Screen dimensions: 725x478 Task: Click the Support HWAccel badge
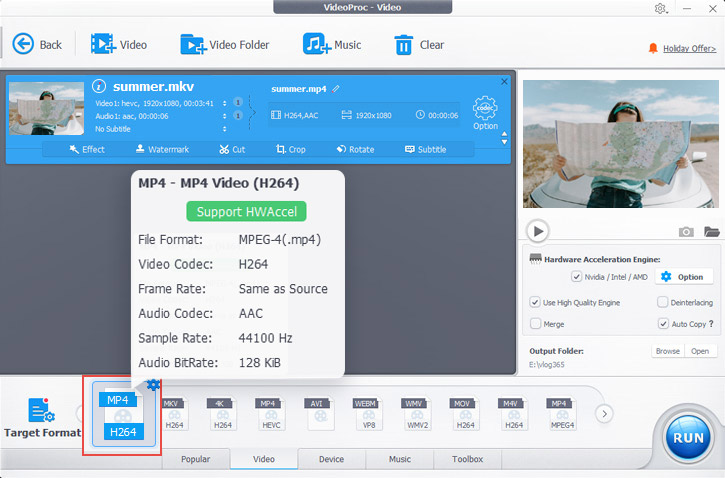click(246, 211)
